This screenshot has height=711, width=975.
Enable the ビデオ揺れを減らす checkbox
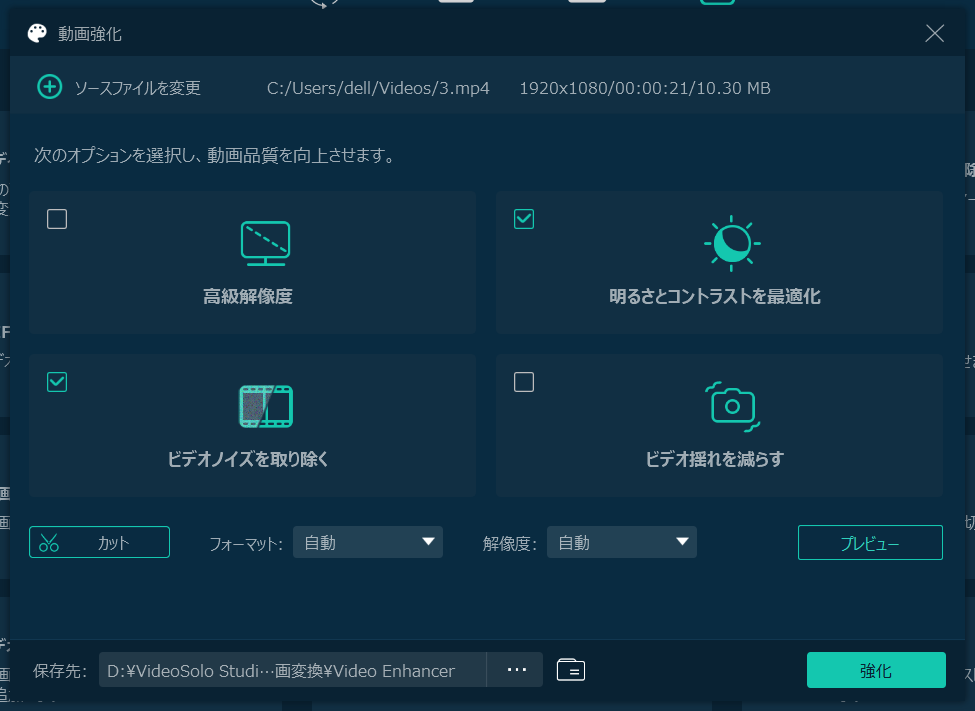(524, 382)
